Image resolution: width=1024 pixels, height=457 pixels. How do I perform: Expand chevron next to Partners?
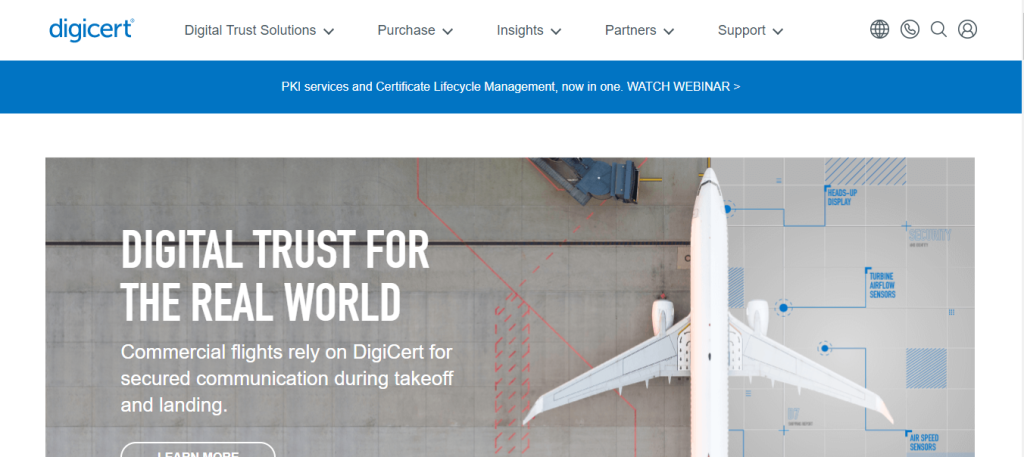[x=669, y=31]
